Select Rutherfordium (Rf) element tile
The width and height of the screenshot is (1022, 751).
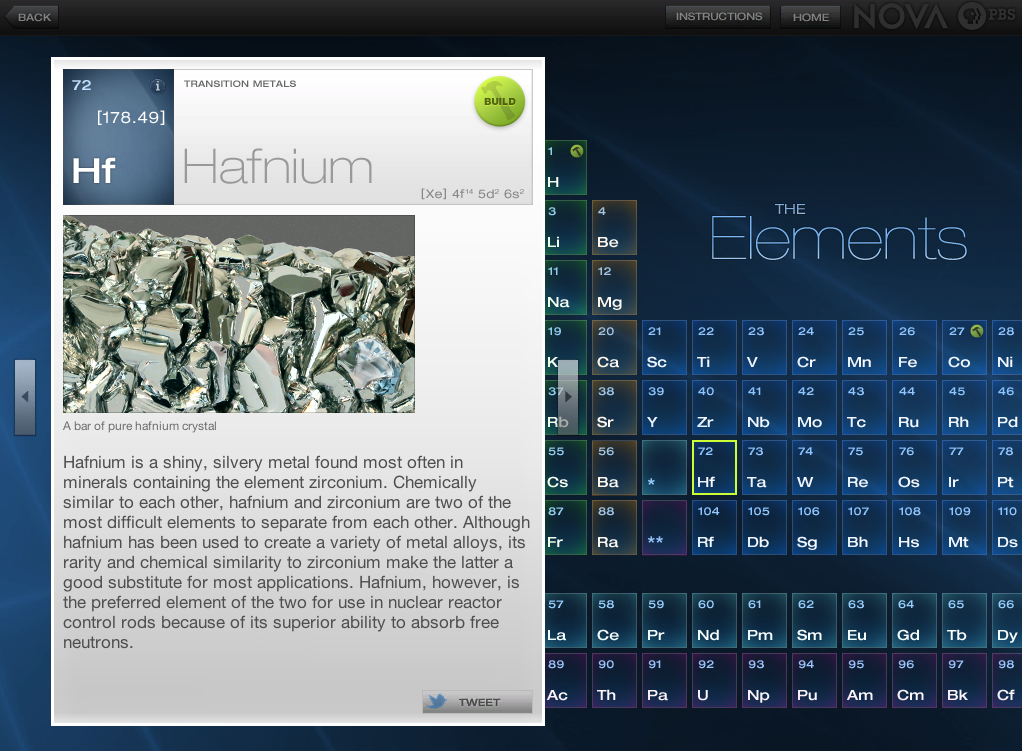click(714, 527)
